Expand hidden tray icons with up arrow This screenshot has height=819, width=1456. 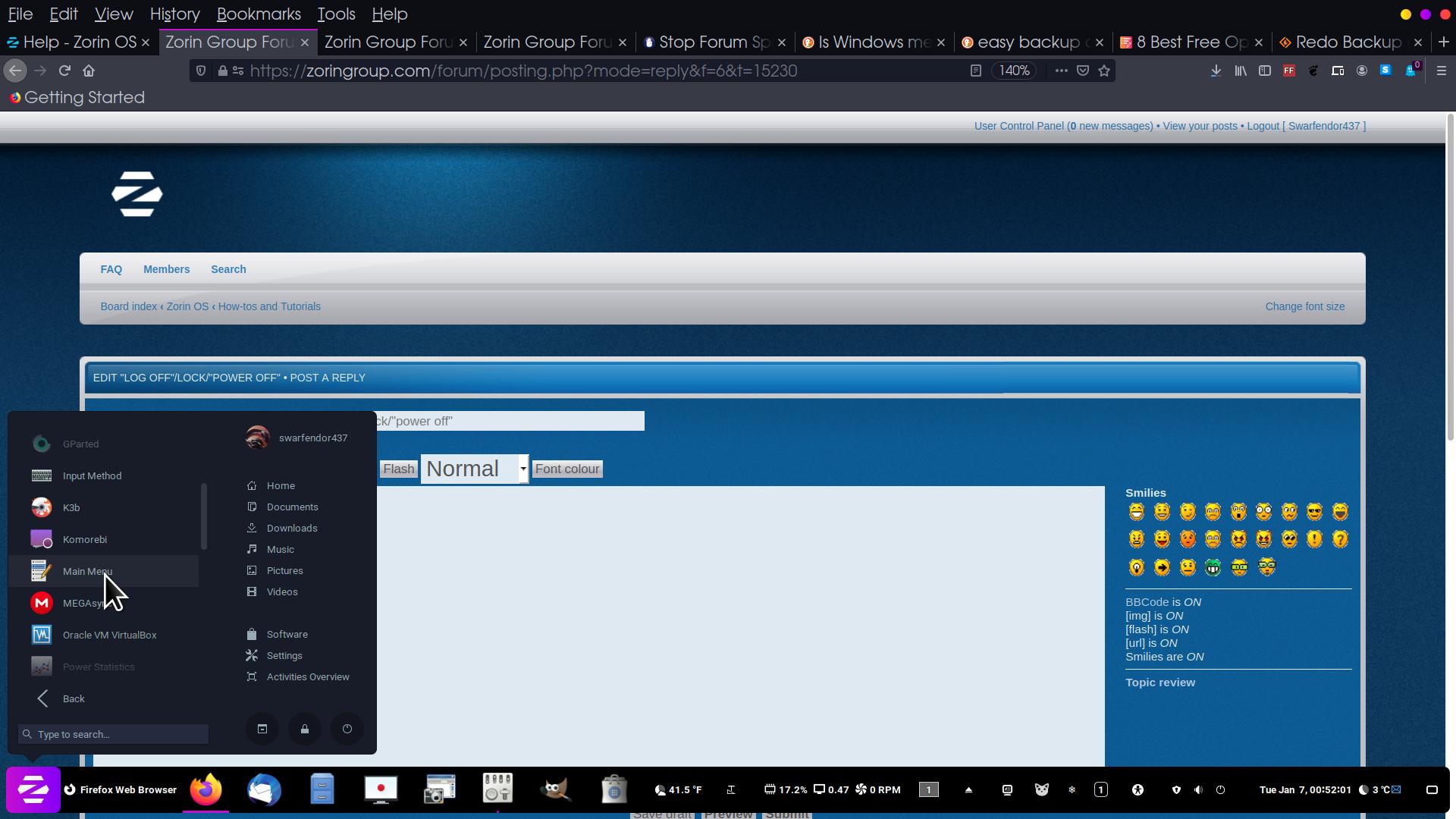tap(968, 789)
